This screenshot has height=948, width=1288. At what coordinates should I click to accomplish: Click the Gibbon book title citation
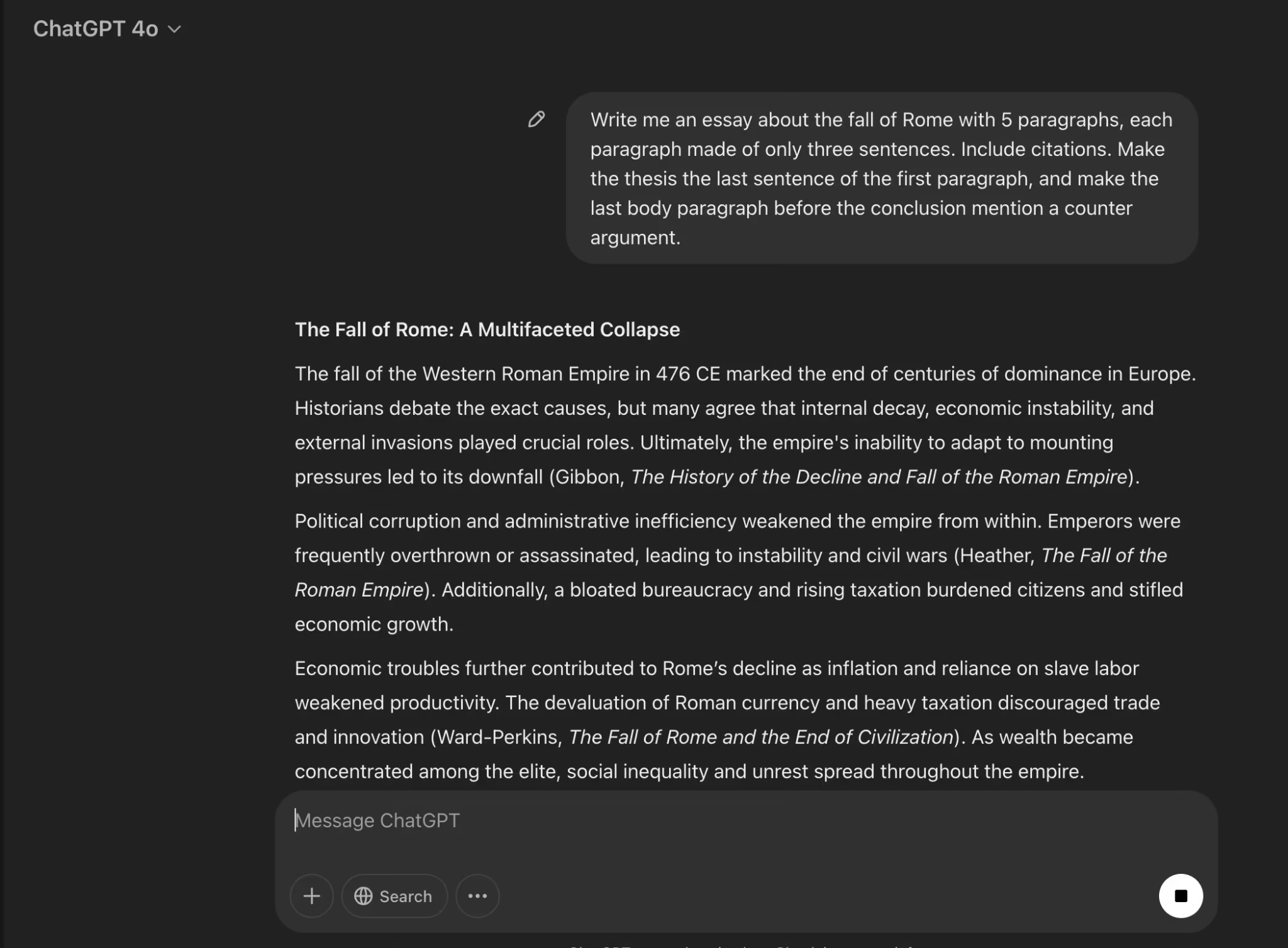(879, 477)
